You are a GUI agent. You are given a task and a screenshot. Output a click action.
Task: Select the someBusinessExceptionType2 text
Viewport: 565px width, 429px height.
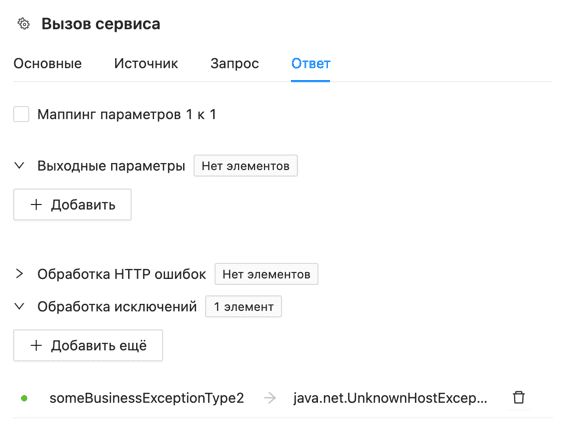147,398
